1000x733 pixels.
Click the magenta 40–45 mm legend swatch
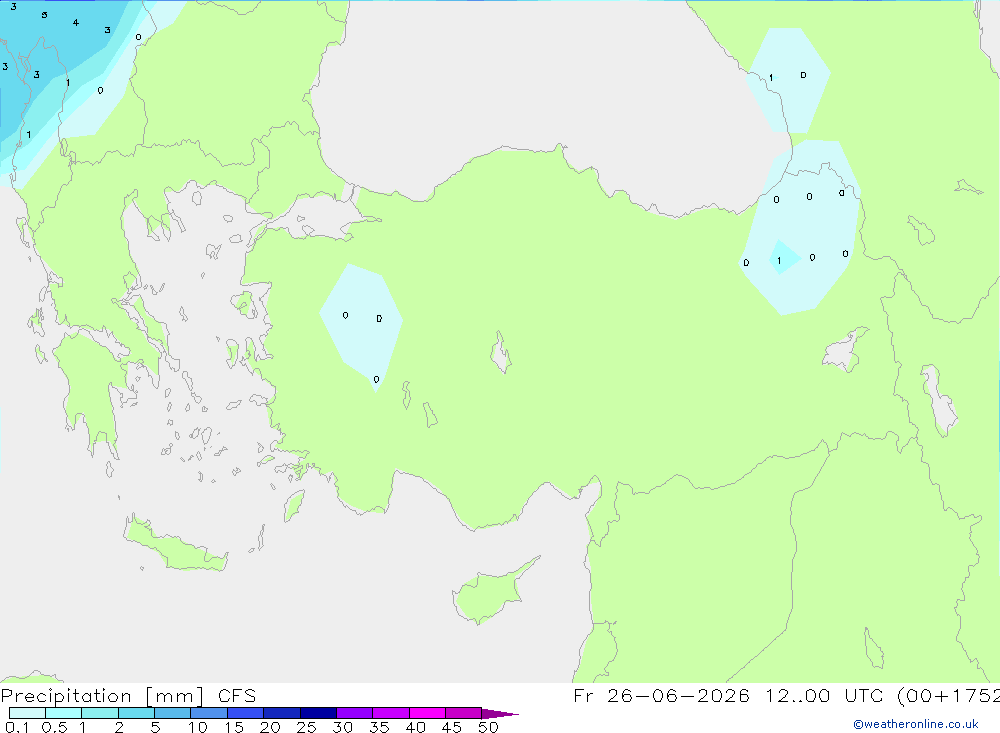pyautogui.click(x=427, y=713)
